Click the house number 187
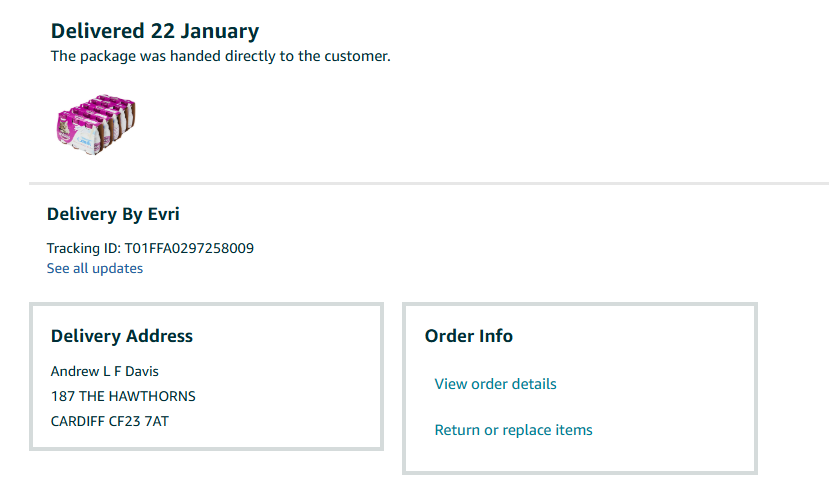The width and height of the screenshot is (829, 499). (x=63, y=396)
